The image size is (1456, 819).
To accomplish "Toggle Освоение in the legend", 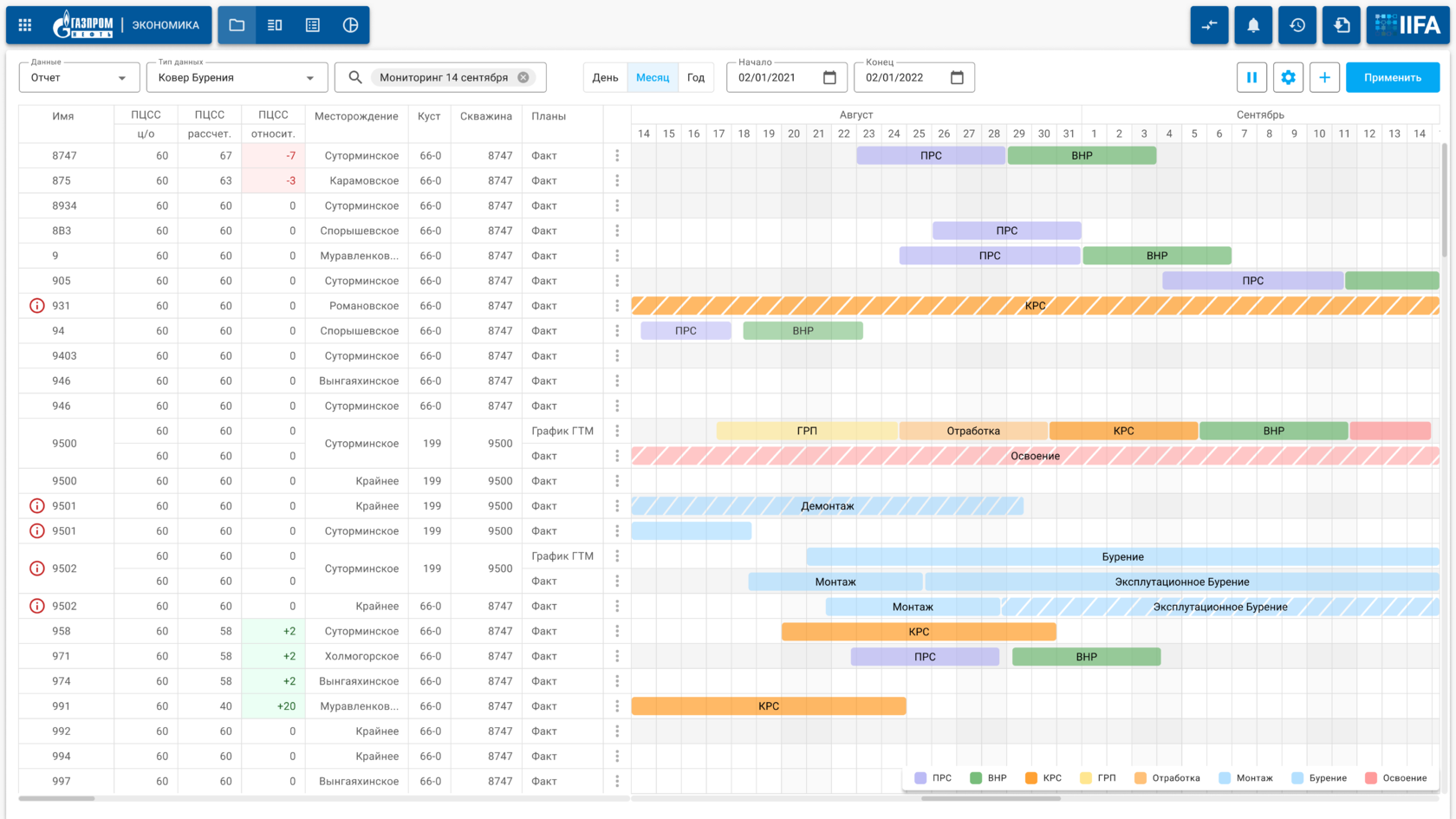I will (x=1396, y=778).
